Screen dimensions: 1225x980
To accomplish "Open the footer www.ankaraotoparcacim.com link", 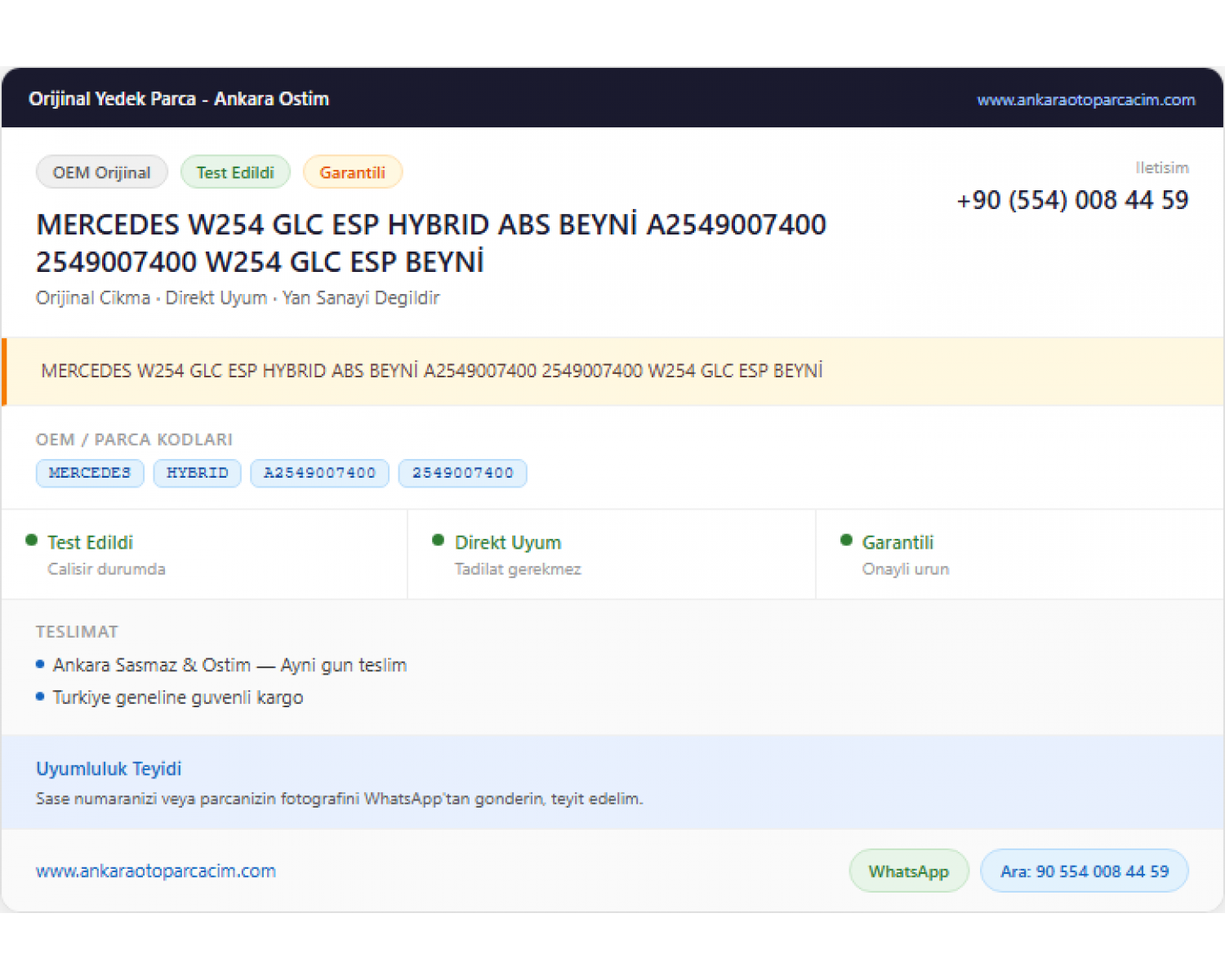I will pyautogui.click(x=156, y=871).
